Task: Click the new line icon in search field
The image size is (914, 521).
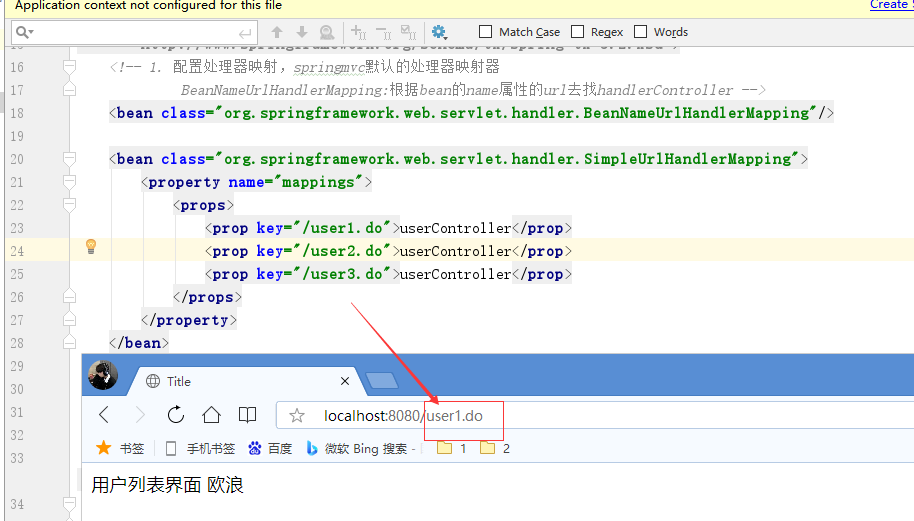Action: [245, 33]
